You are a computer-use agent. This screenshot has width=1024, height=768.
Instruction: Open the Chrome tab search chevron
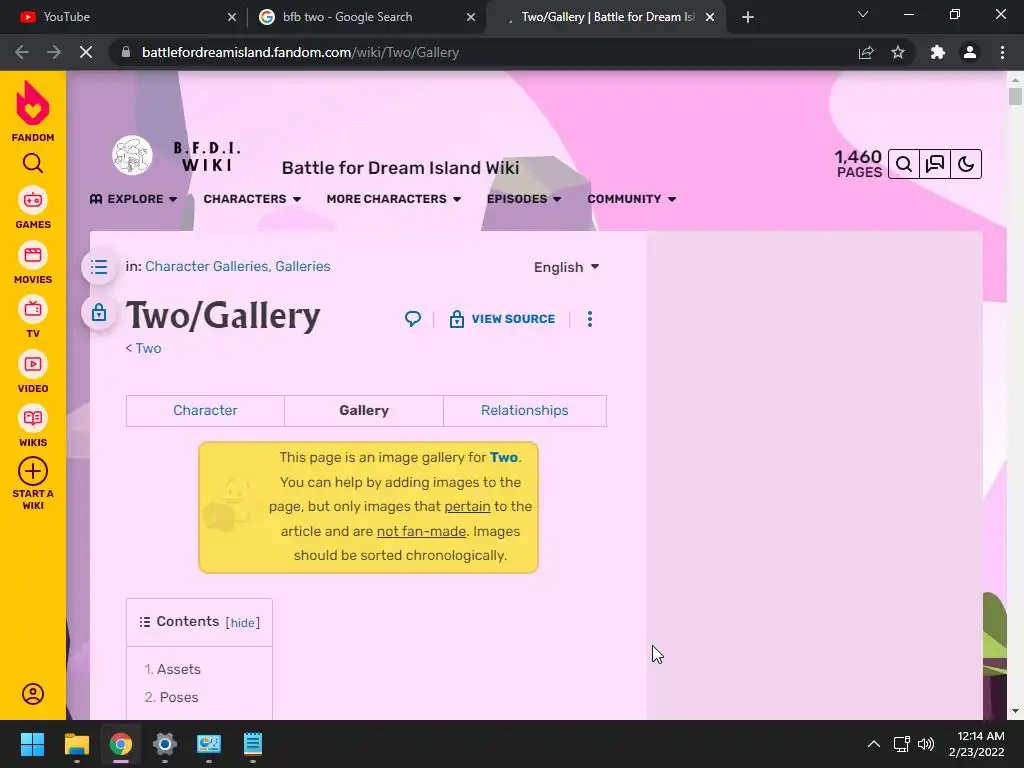pyautogui.click(x=863, y=14)
